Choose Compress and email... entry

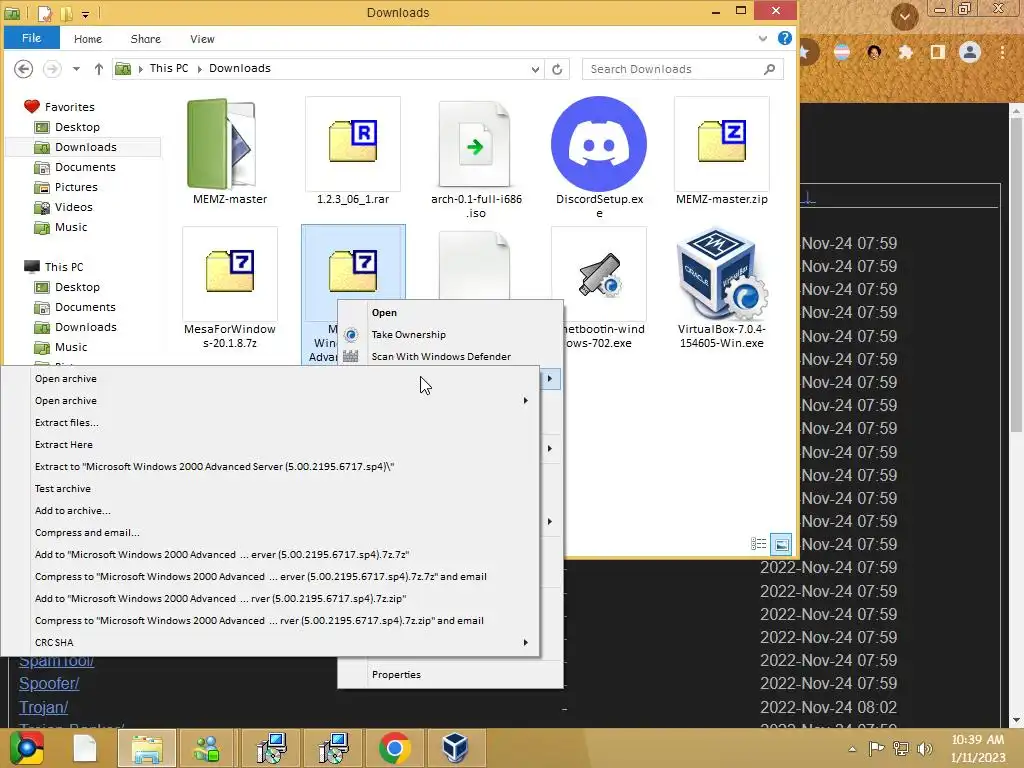(270, 533)
